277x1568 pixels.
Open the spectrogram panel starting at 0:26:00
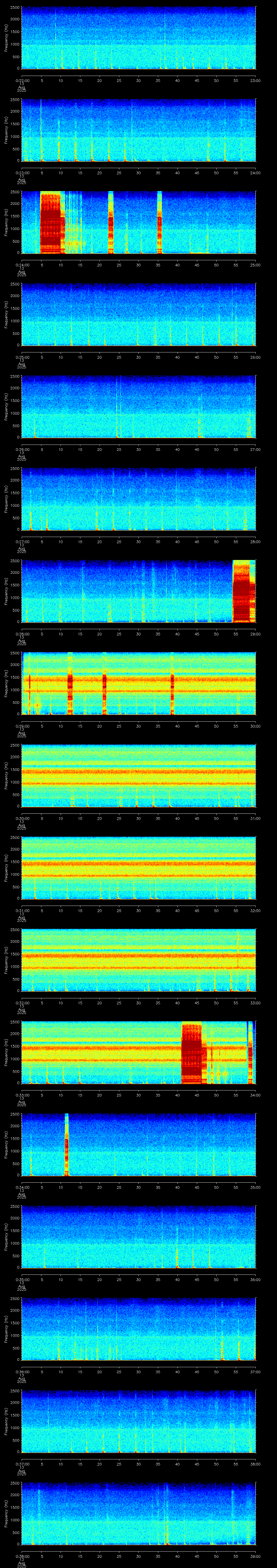tap(138, 407)
